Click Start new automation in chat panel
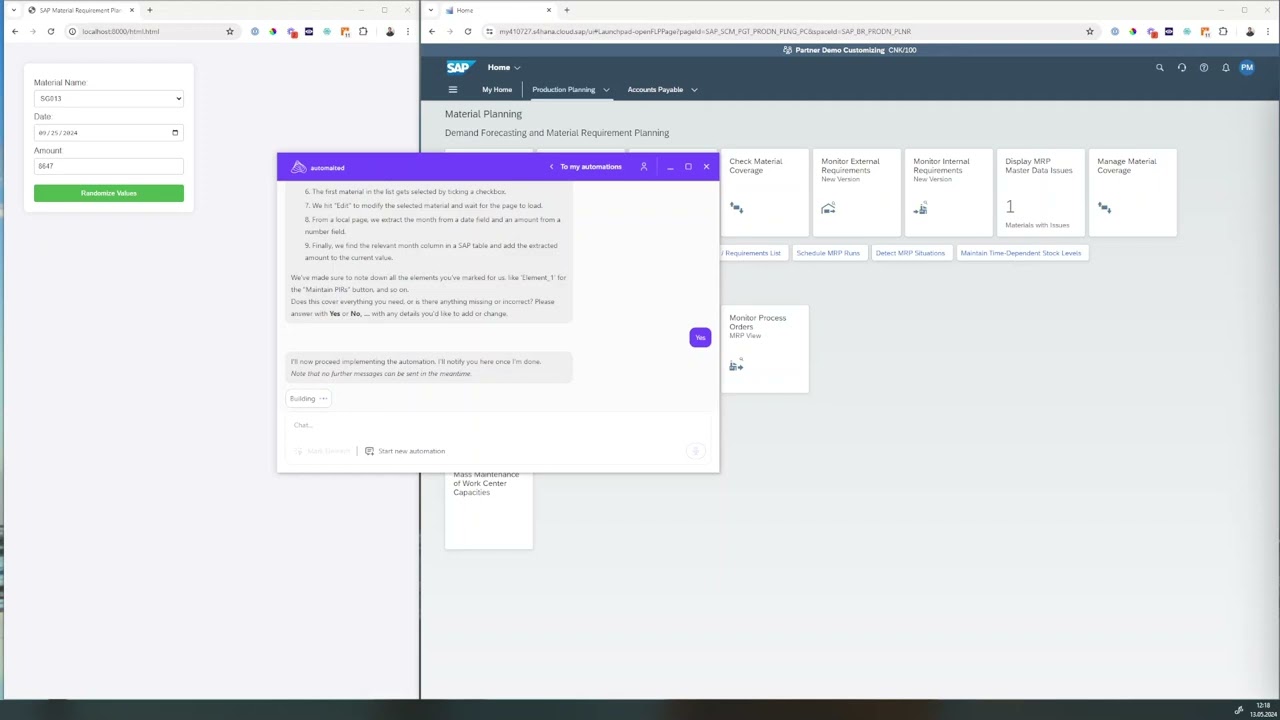The image size is (1280, 720). 405,451
